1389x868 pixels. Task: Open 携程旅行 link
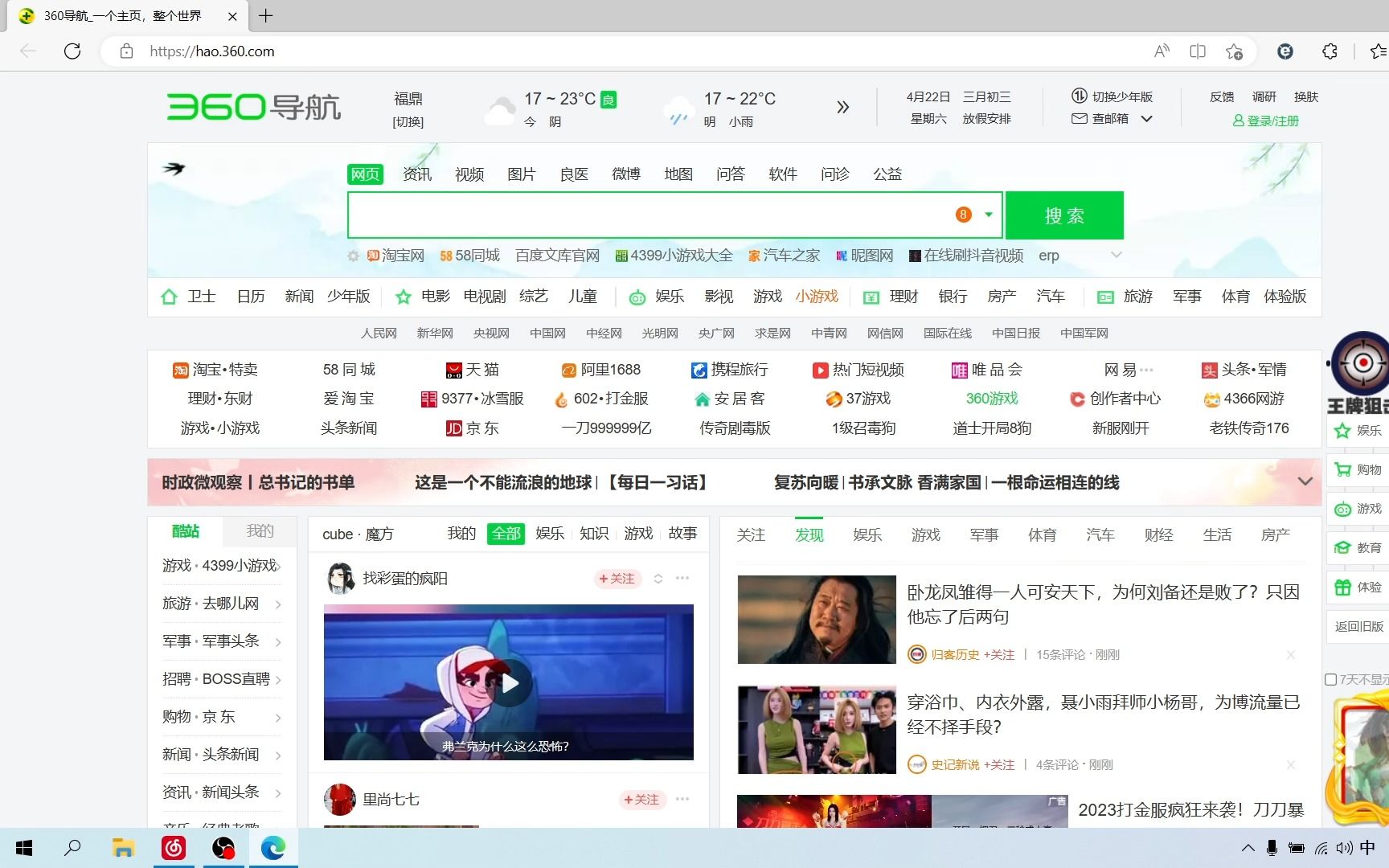click(730, 370)
